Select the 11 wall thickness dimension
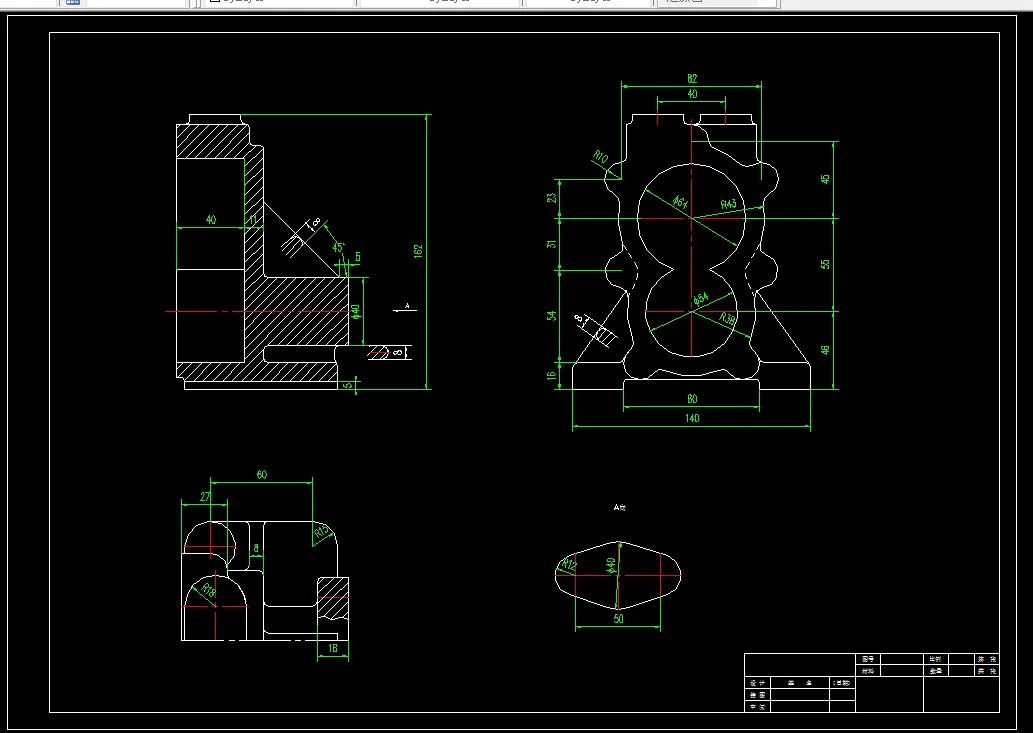This screenshot has height=733, width=1033. tap(254, 219)
